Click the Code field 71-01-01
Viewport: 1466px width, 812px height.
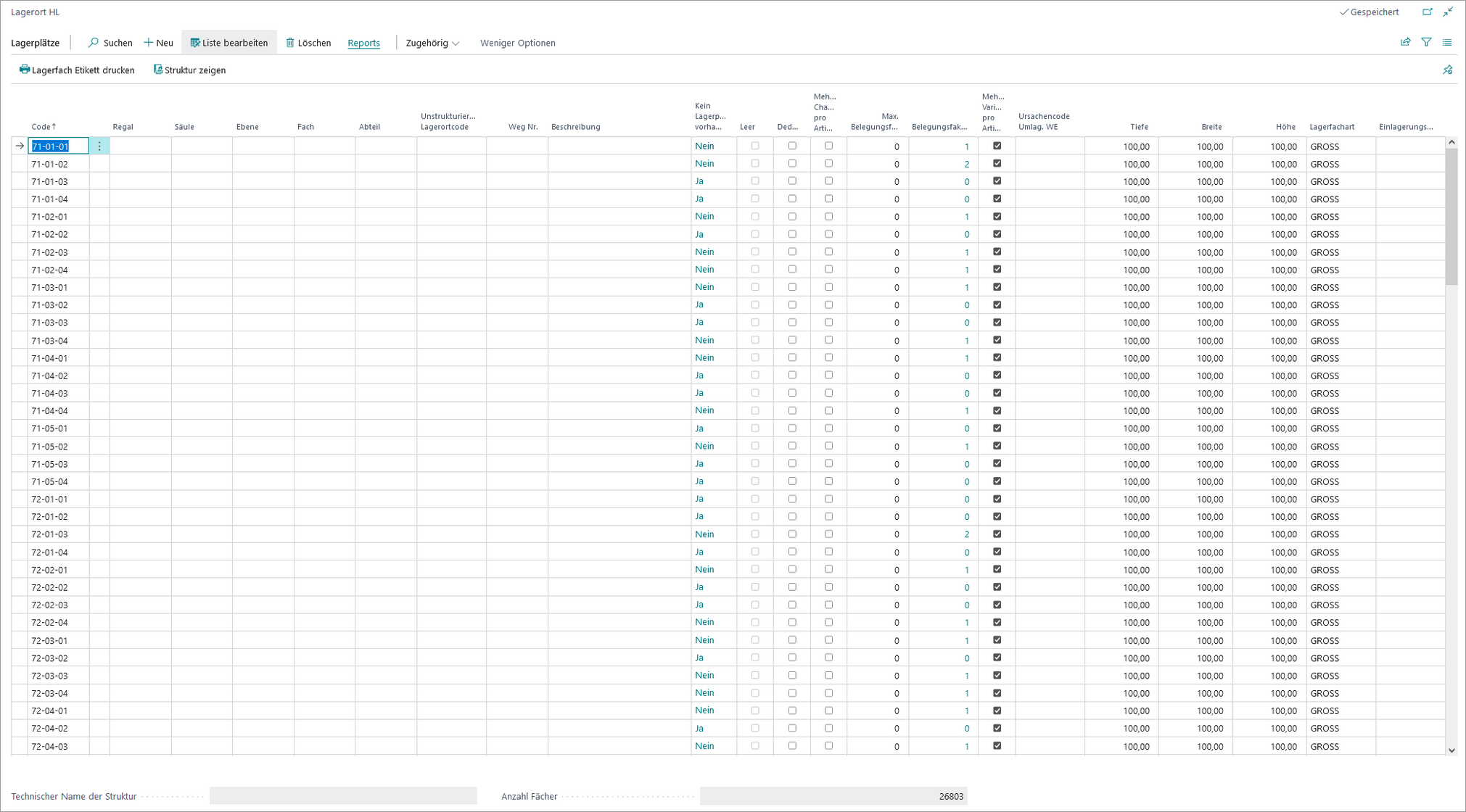(x=58, y=146)
